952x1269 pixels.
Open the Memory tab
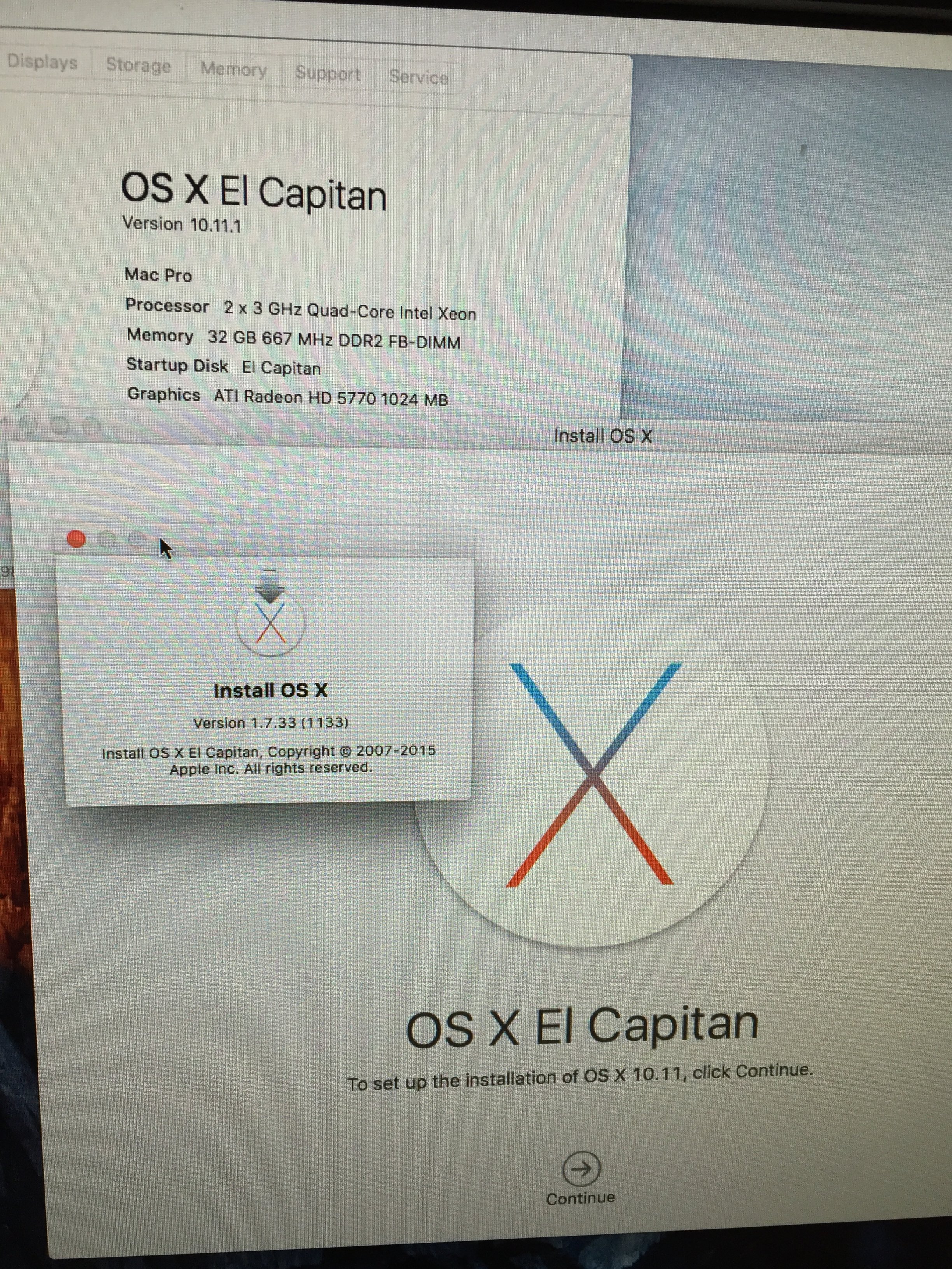click(x=233, y=69)
